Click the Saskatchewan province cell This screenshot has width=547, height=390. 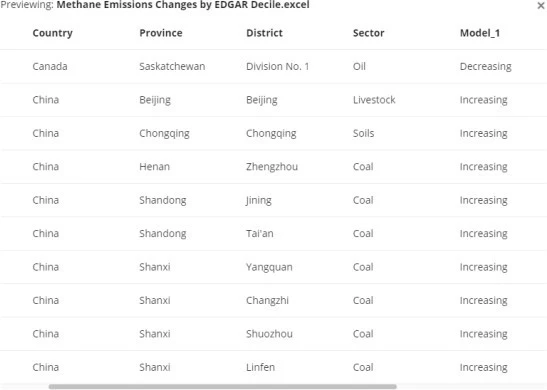172,66
